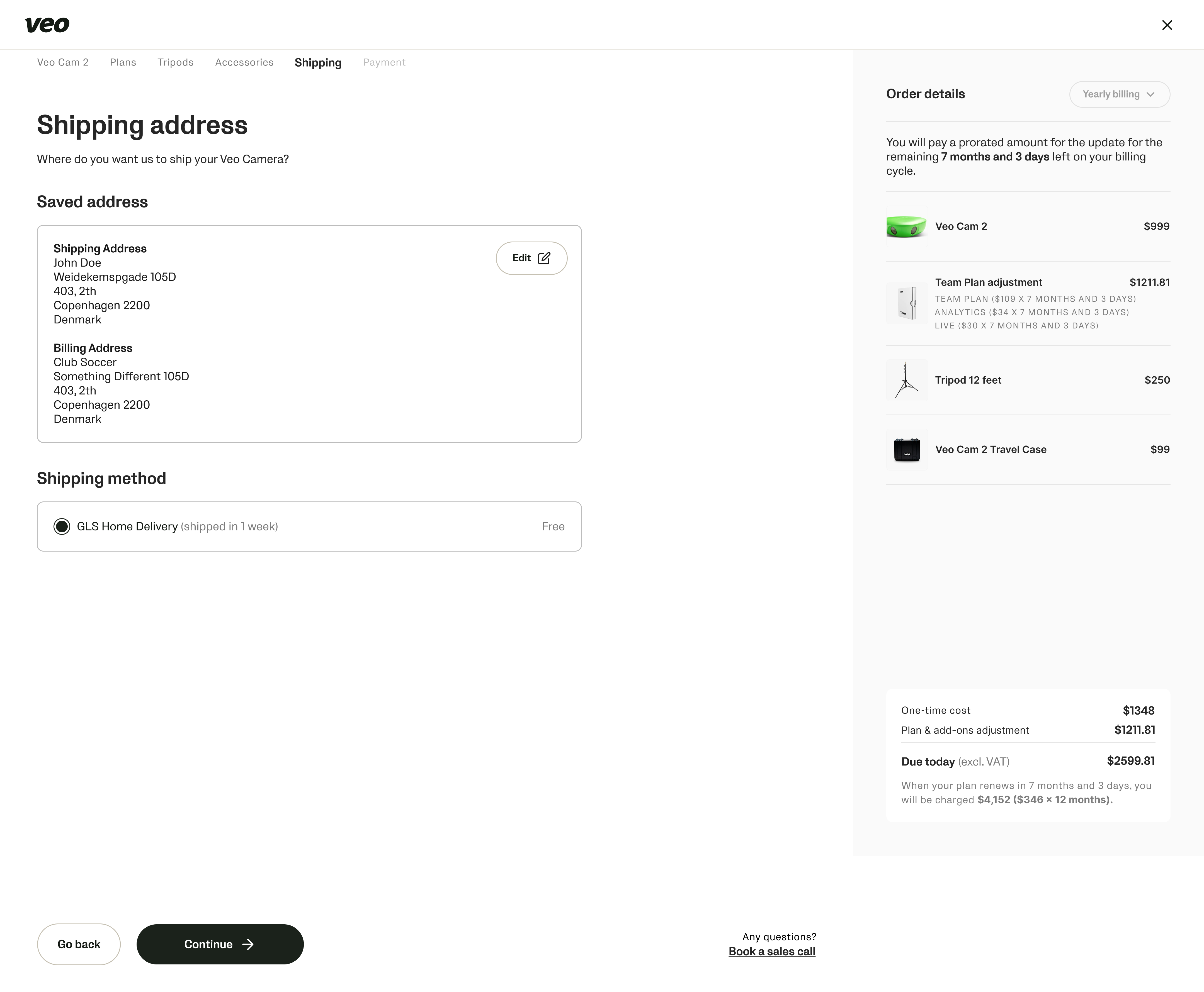1204x992 pixels.
Task: Click the $1211.81 Team Plan price
Action: [x=1150, y=282]
